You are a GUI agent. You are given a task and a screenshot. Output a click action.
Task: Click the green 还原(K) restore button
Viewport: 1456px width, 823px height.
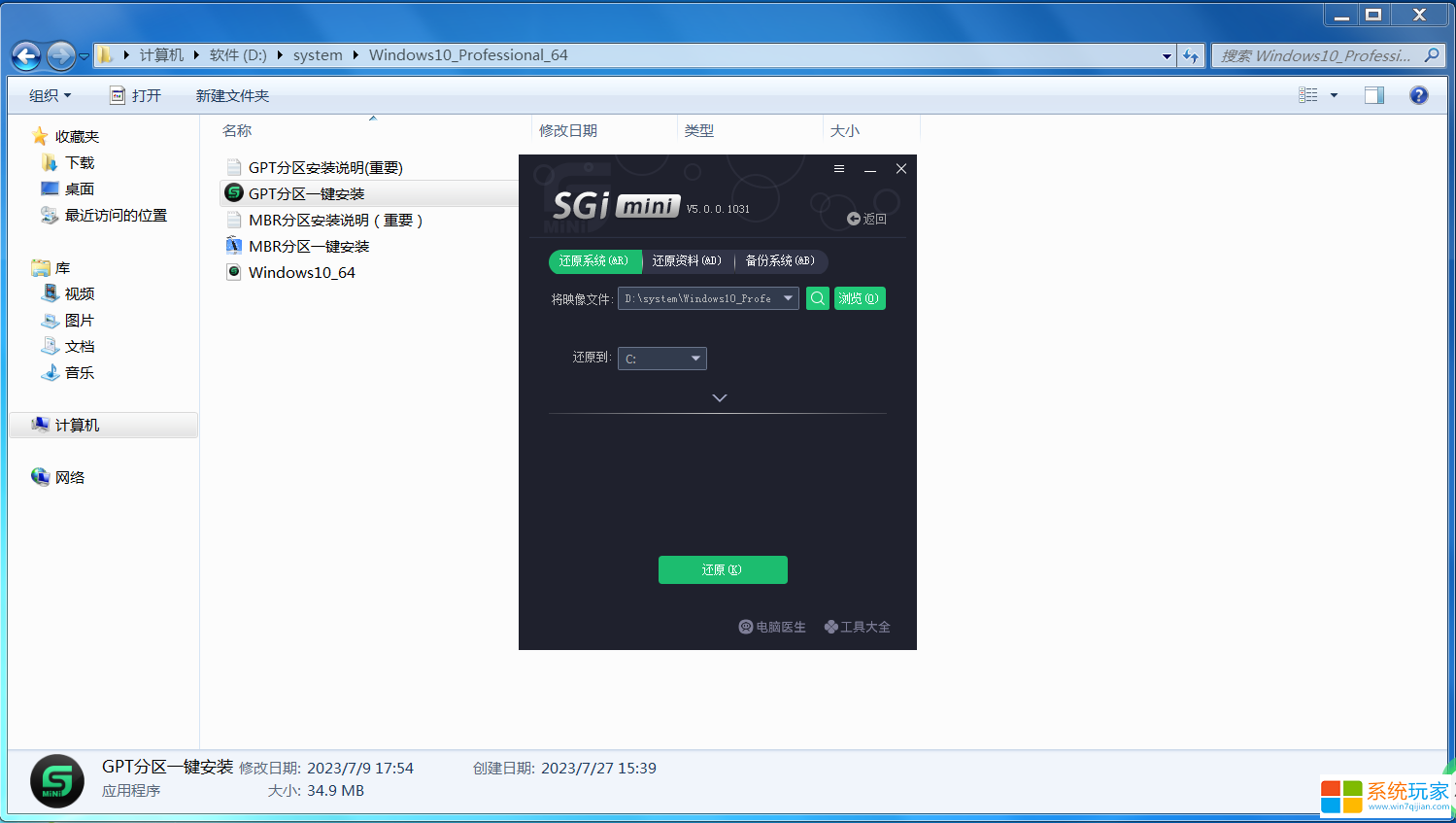click(723, 569)
